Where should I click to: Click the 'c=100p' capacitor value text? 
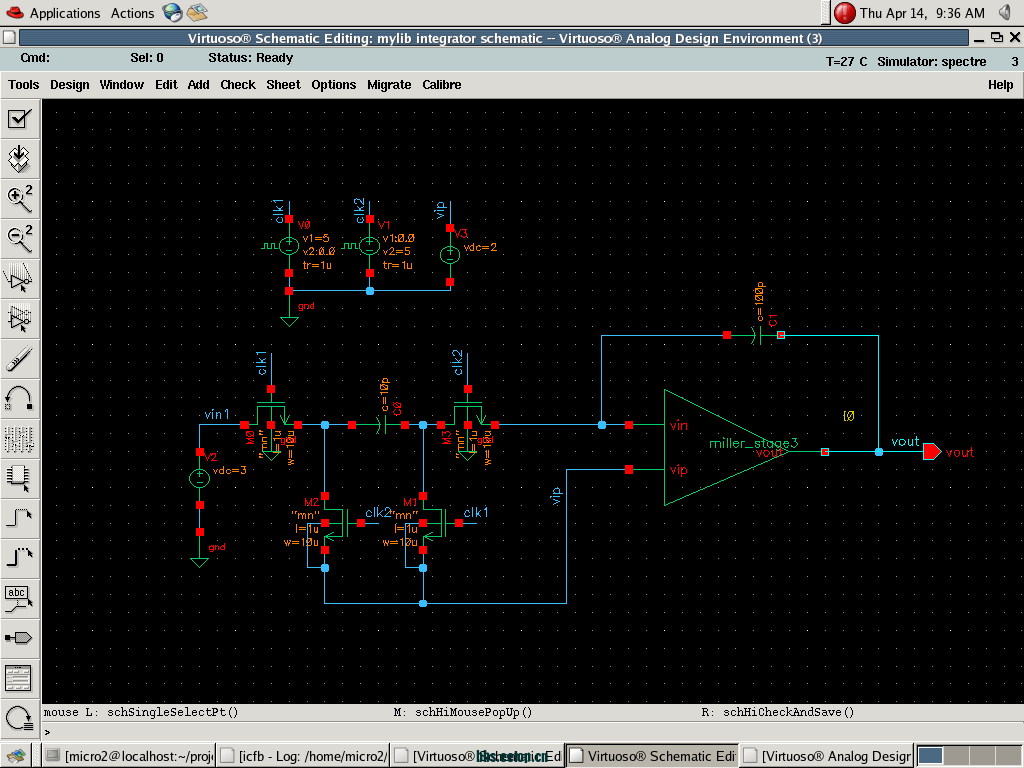pyautogui.click(x=760, y=301)
